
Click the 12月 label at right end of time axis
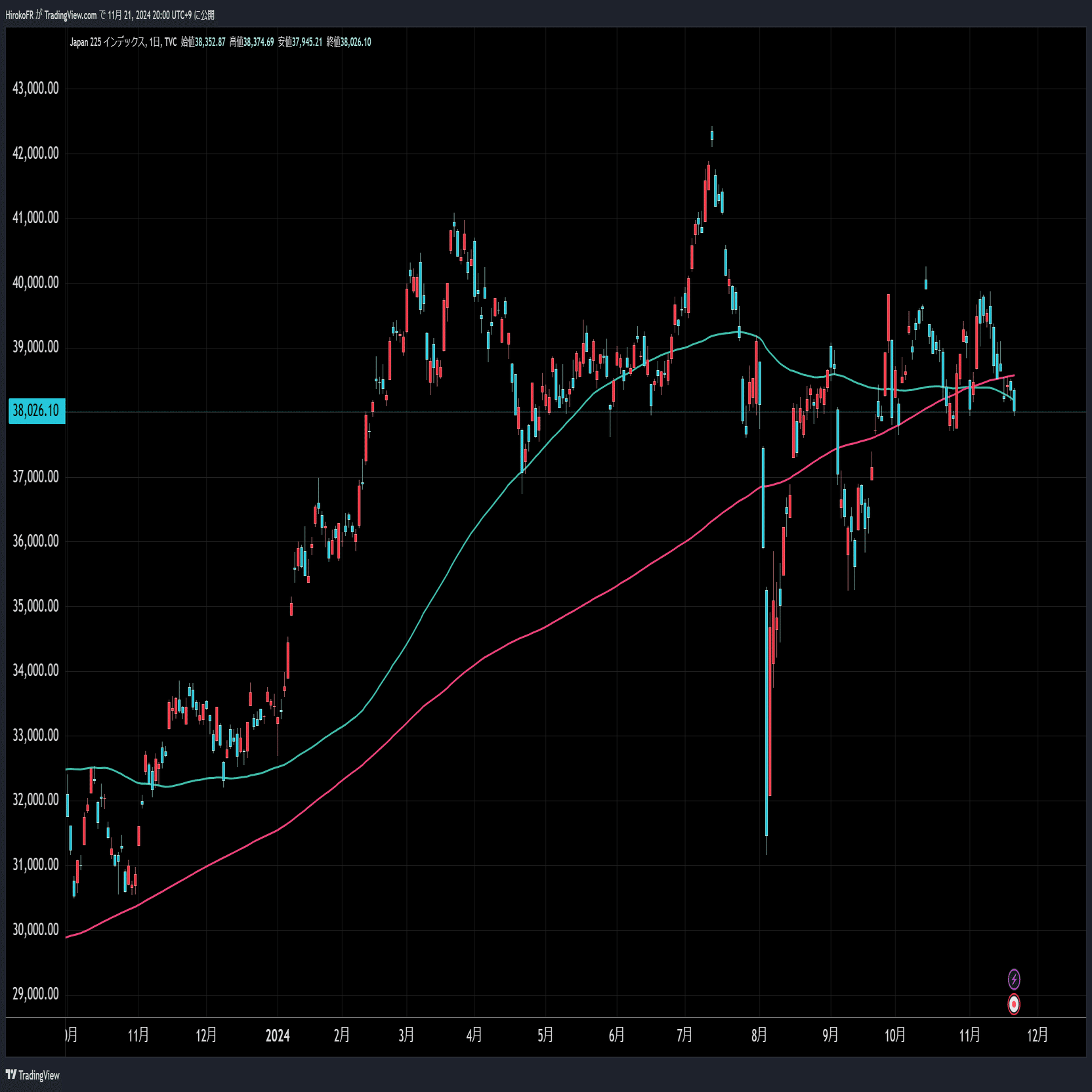pyautogui.click(x=1038, y=1036)
